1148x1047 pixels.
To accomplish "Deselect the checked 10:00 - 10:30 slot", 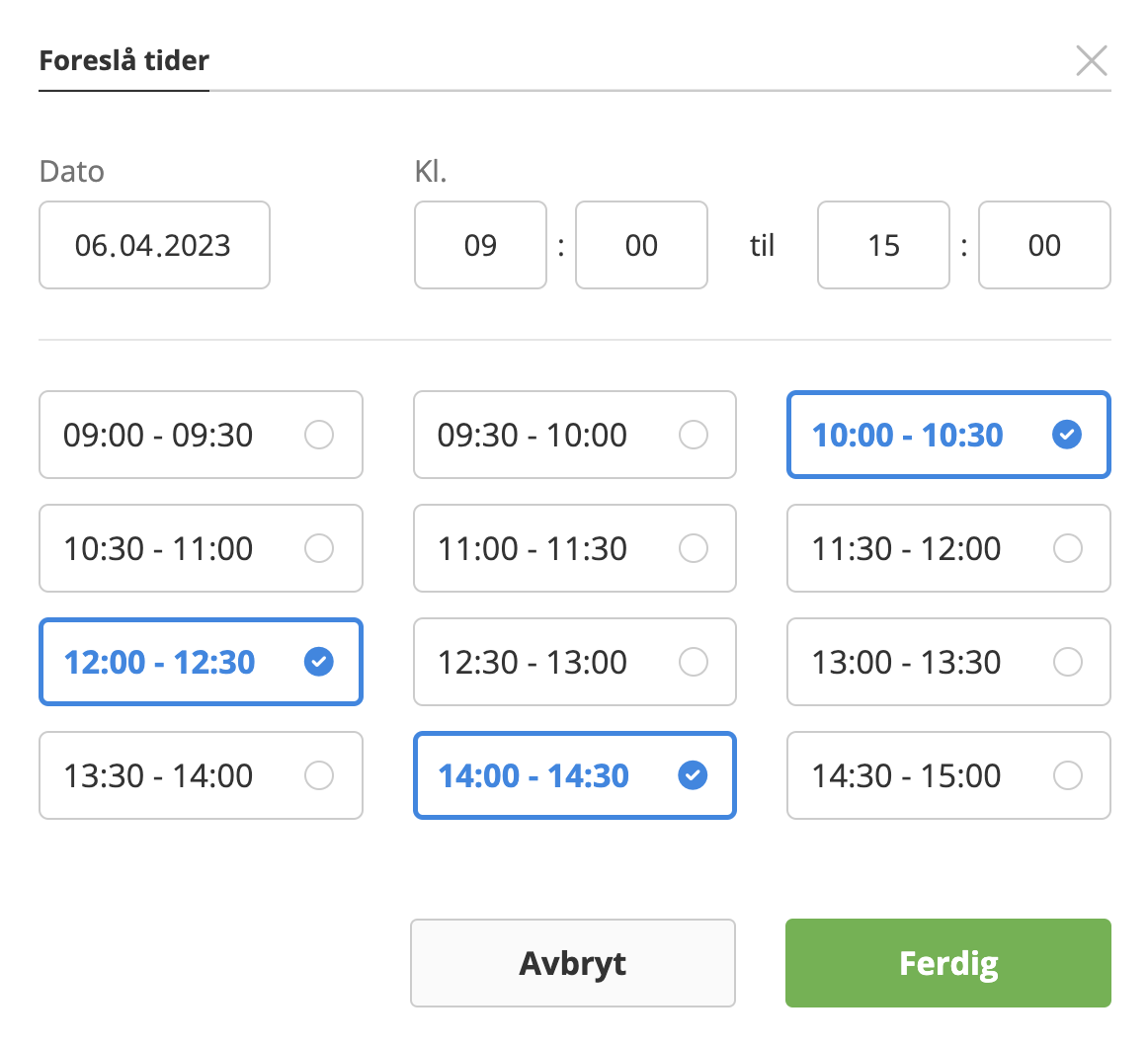I will (x=948, y=435).
